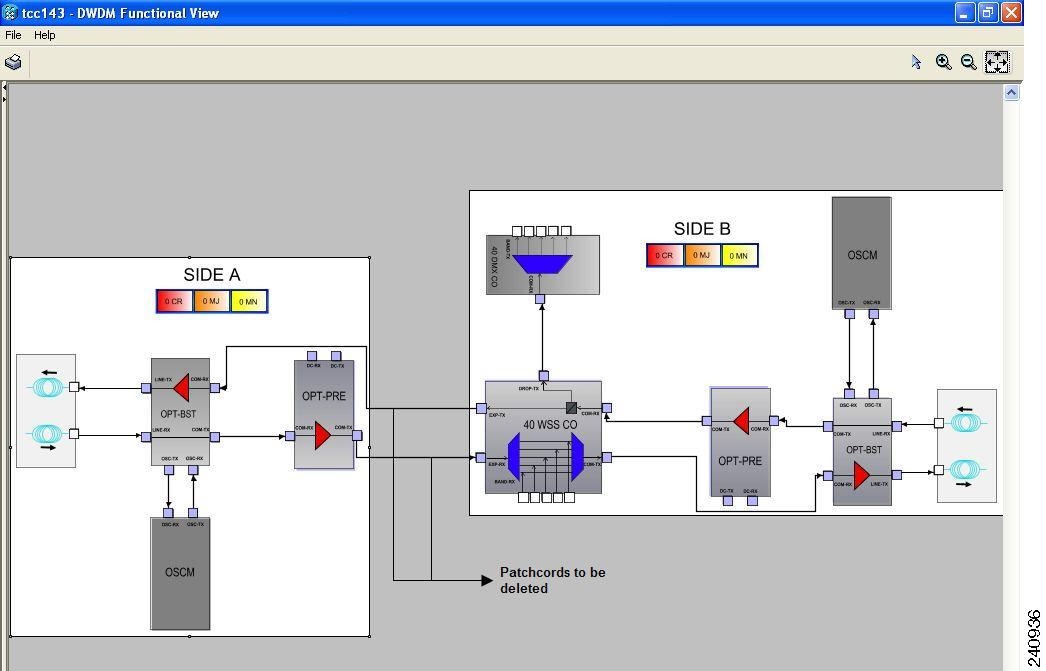Activate the zoom out magnifier
The image size is (1046, 671).
tap(969, 62)
